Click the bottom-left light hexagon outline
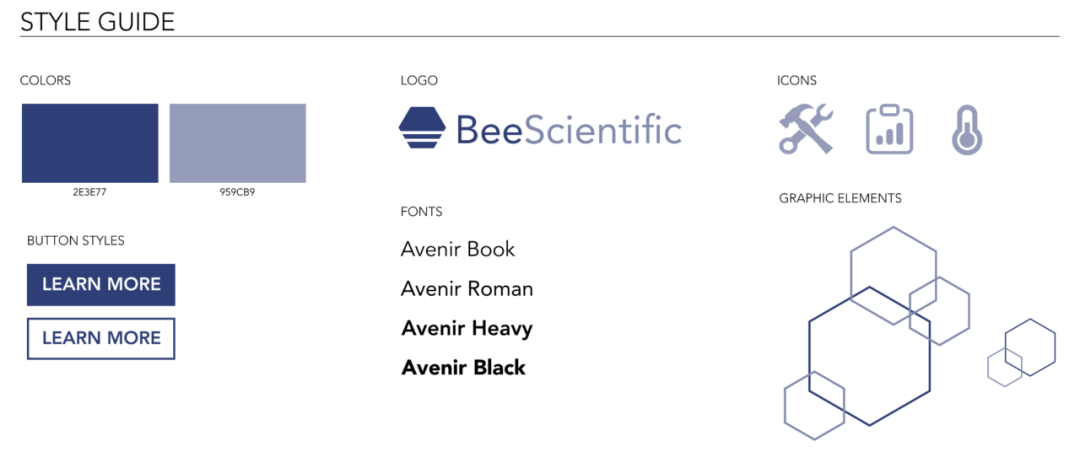 coord(814,406)
